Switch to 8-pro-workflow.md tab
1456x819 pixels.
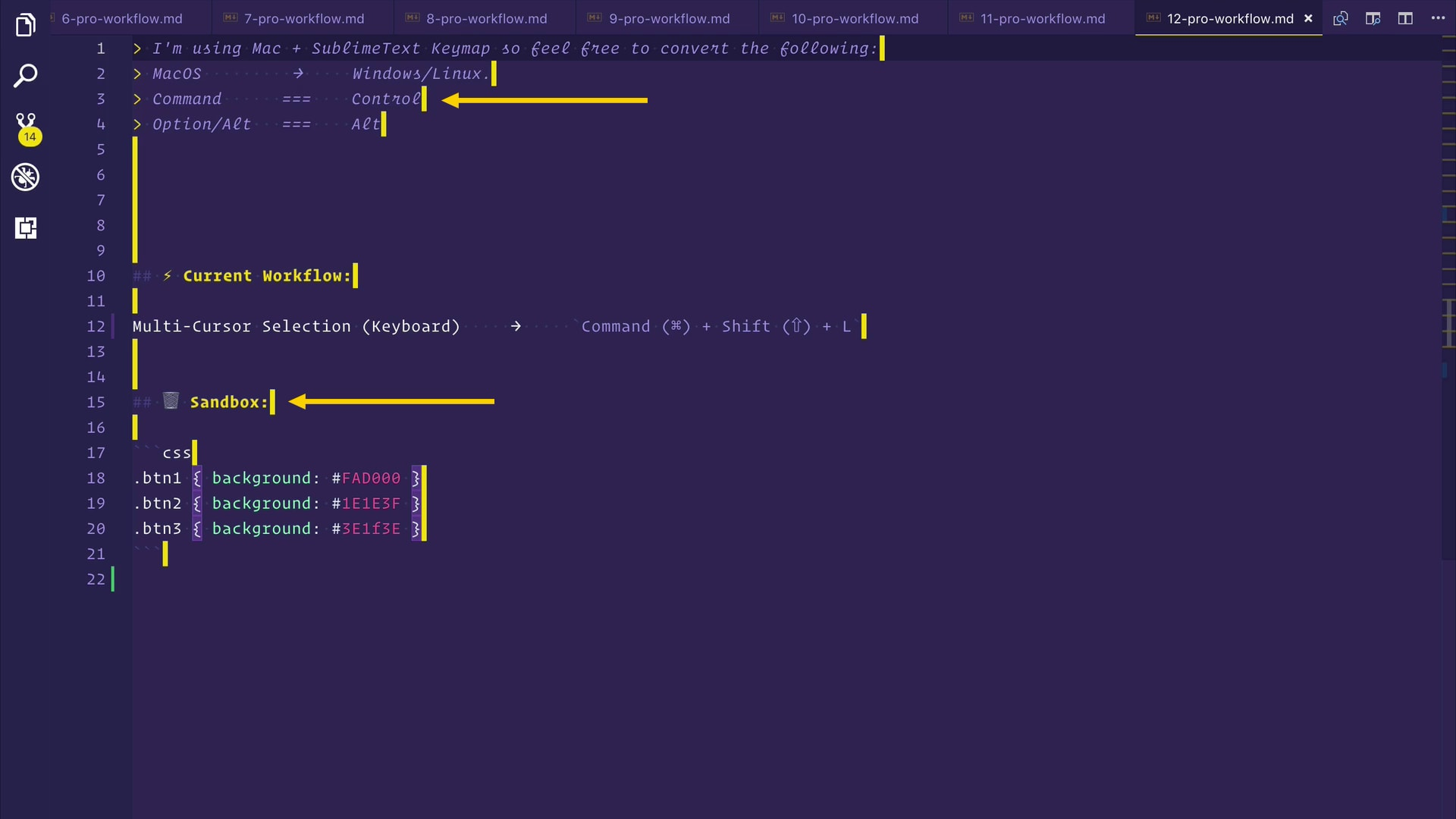[485, 18]
